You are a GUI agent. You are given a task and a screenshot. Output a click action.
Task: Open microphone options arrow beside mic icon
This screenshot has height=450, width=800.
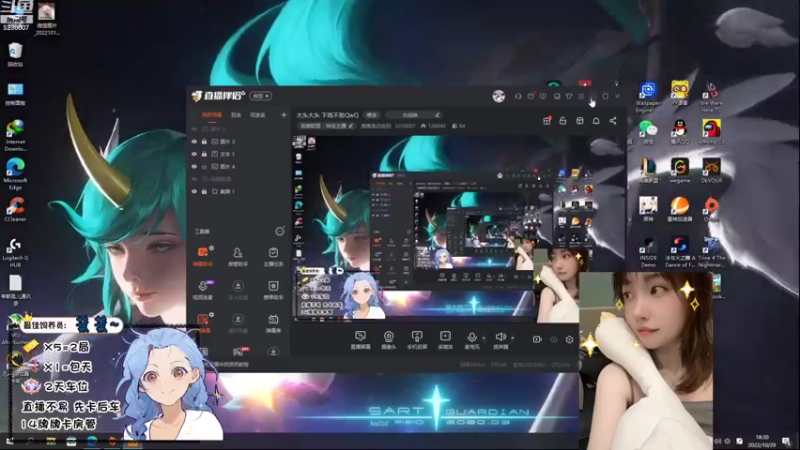point(484,338)
